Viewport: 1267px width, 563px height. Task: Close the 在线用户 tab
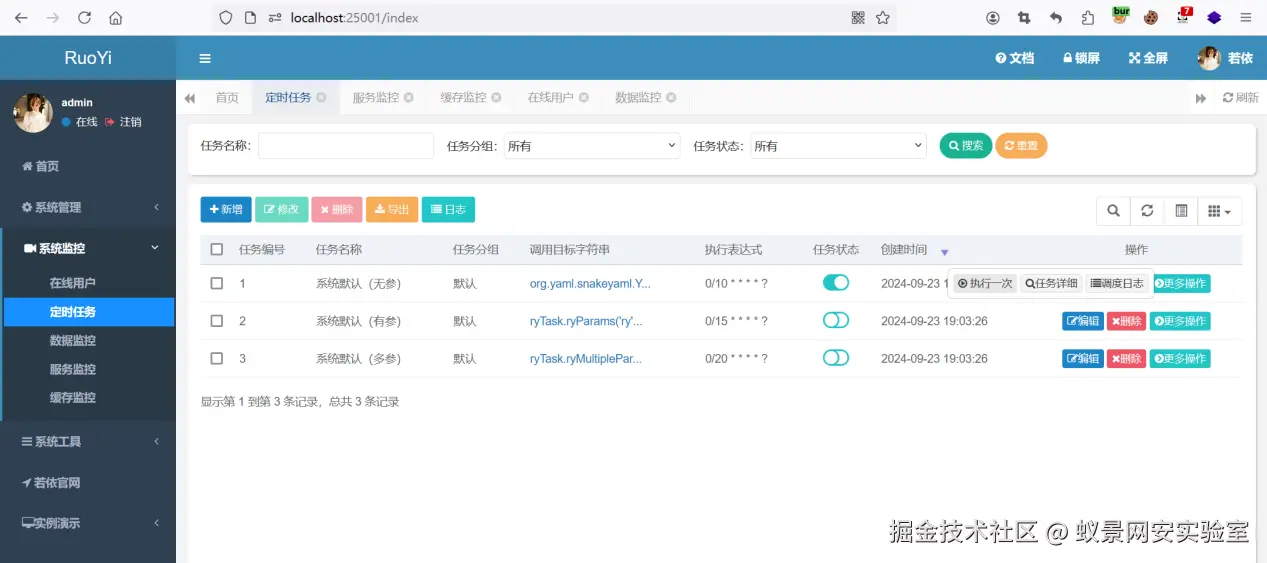pyautogui.click(x=584, y=98)
